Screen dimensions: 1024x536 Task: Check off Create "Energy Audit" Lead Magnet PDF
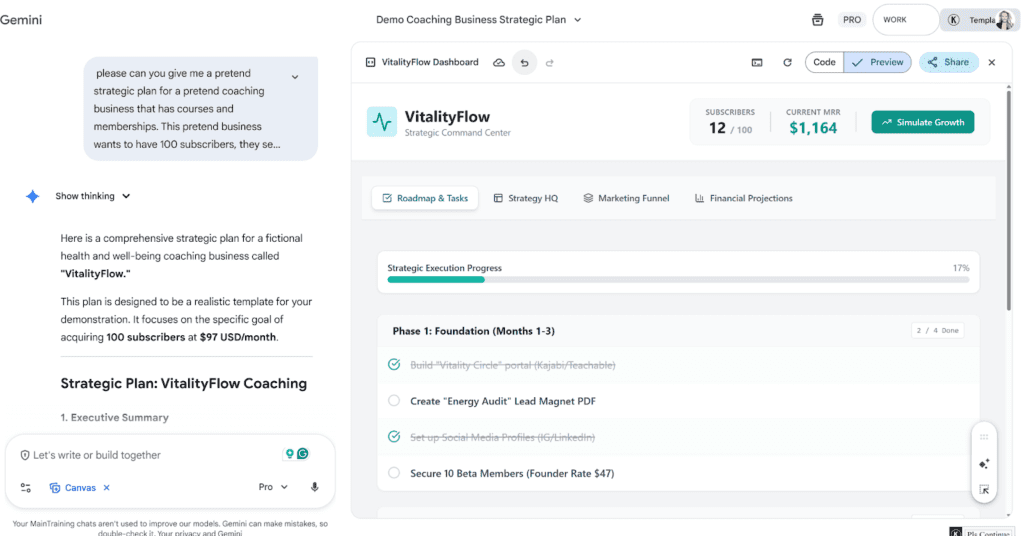coord(394,401)
